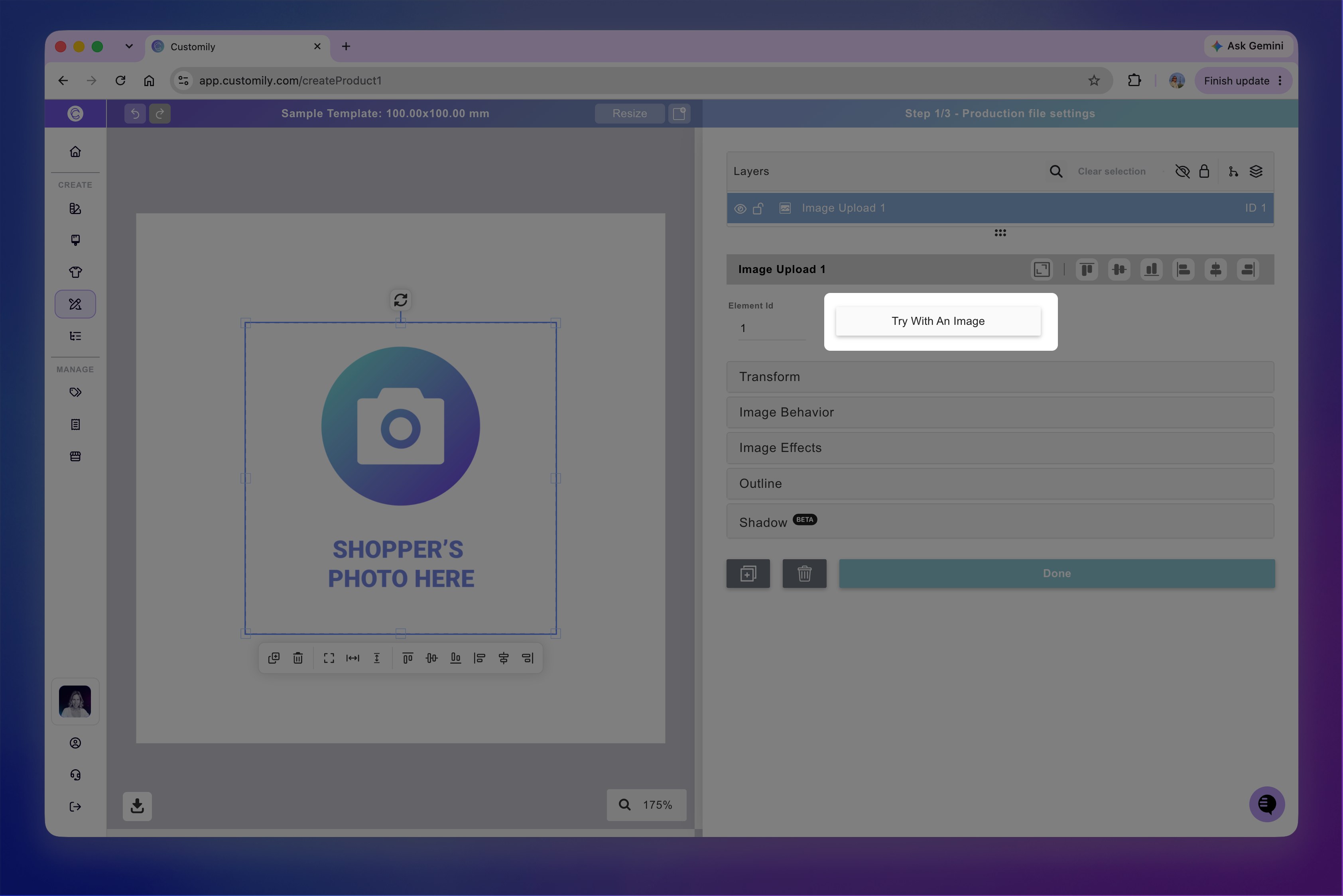Select the T-shirt products icon in sidebar

click(x=75, y=272)
